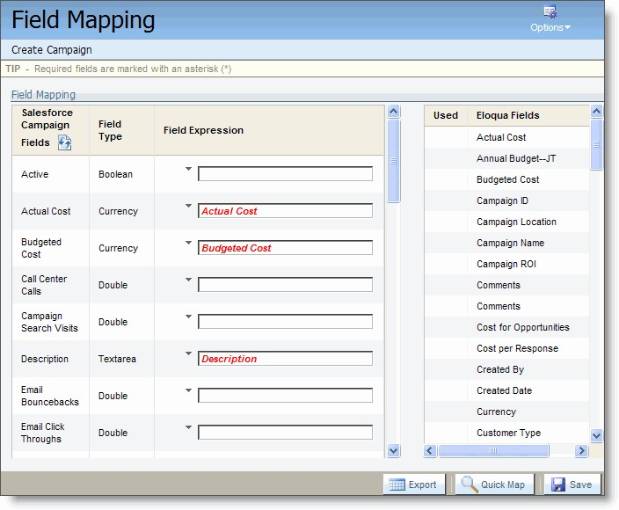Select Annual Budget--JT in Eloqua Fields
This screenshot has height=510, width=619.
(x=516, y=158)
